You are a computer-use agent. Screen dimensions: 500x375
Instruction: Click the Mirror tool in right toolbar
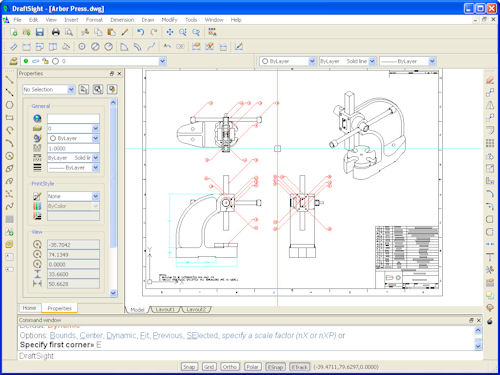pyautogui.click(x=490, y=105)
